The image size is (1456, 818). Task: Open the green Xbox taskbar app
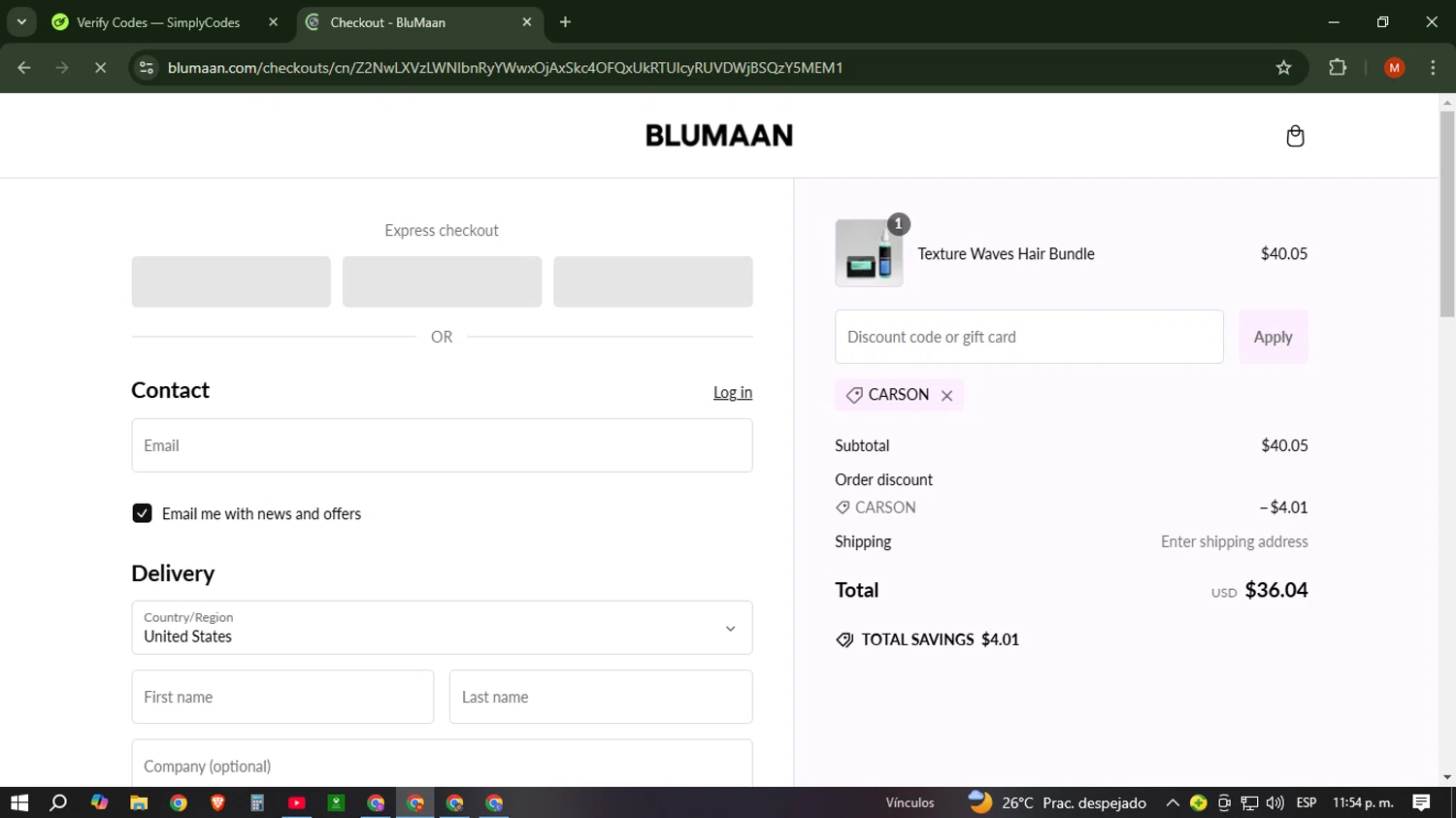click(x=336, y=802)
